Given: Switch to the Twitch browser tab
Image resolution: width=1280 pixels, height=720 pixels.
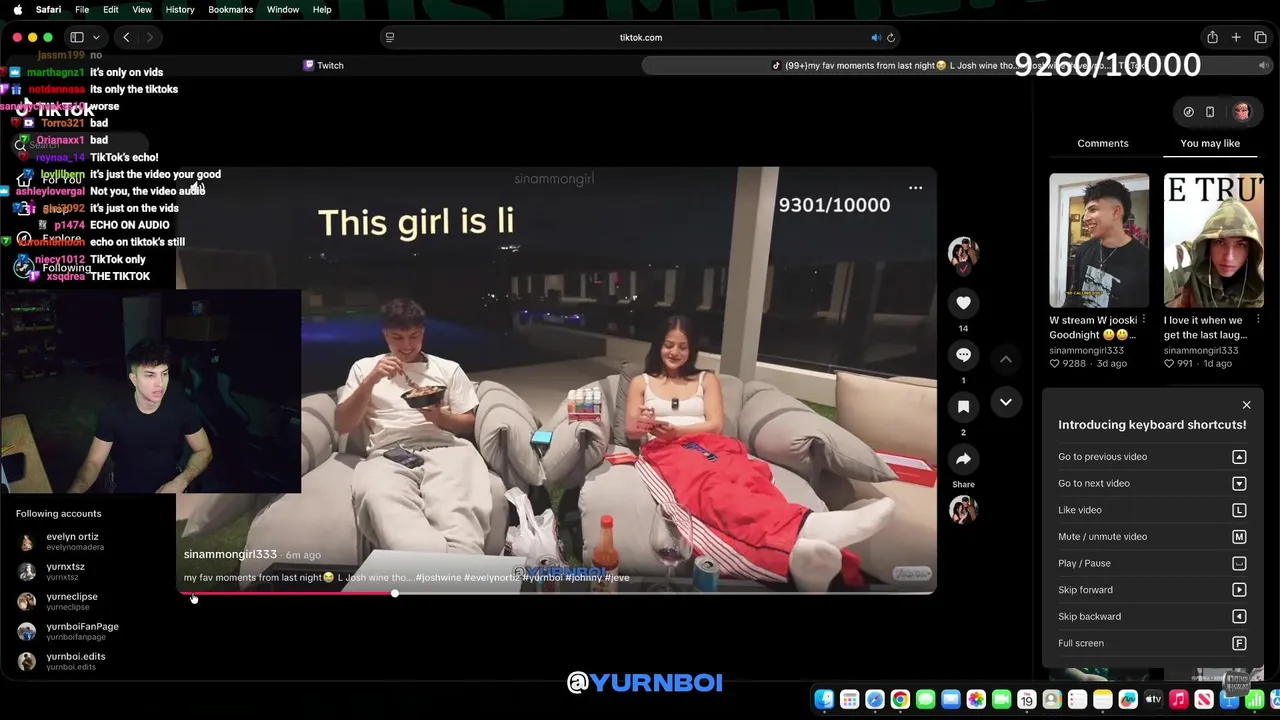Looking at the screenshot, I should [x=324, y=65].
